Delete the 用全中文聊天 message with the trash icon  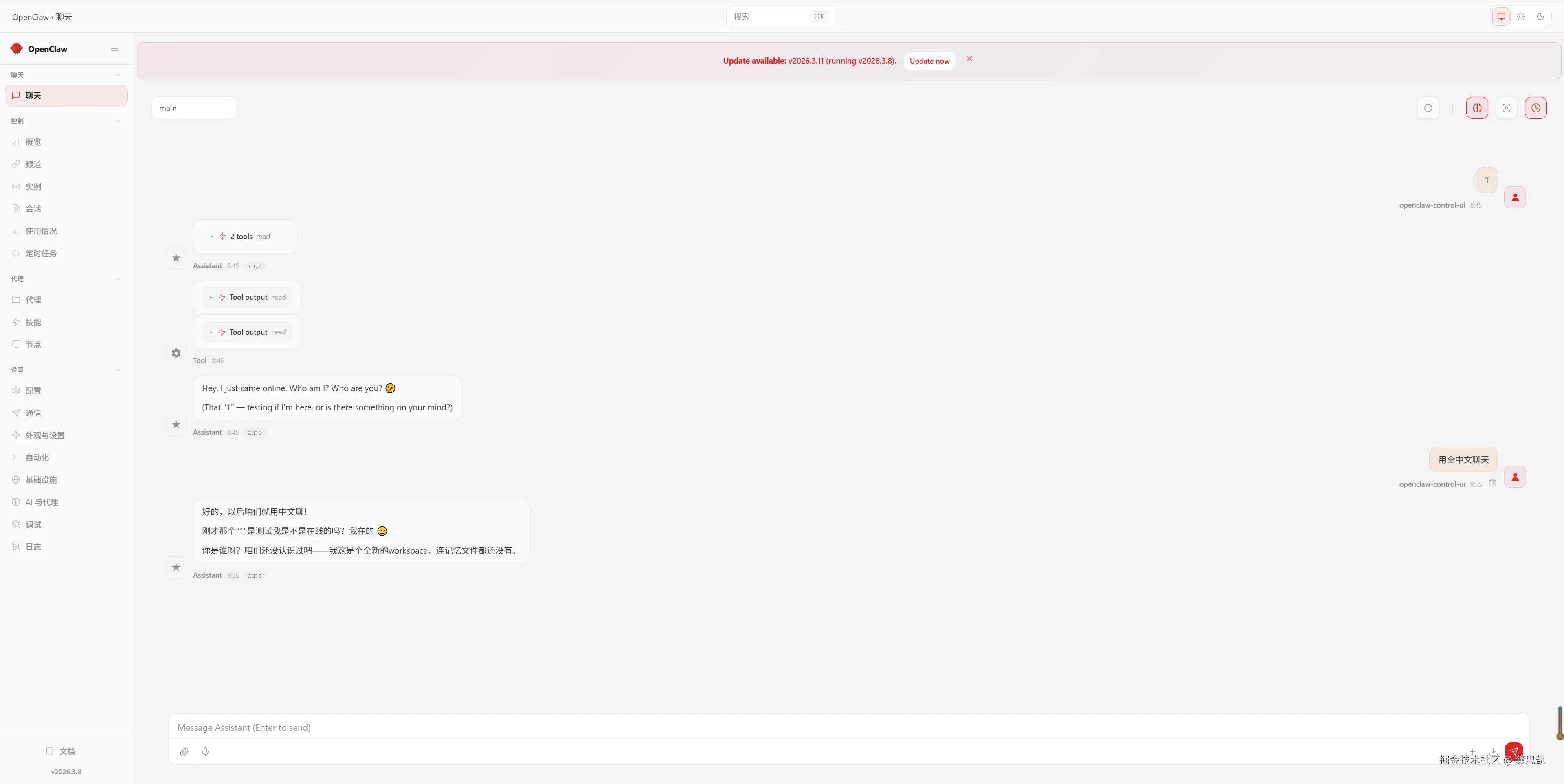pos(1492,483)
